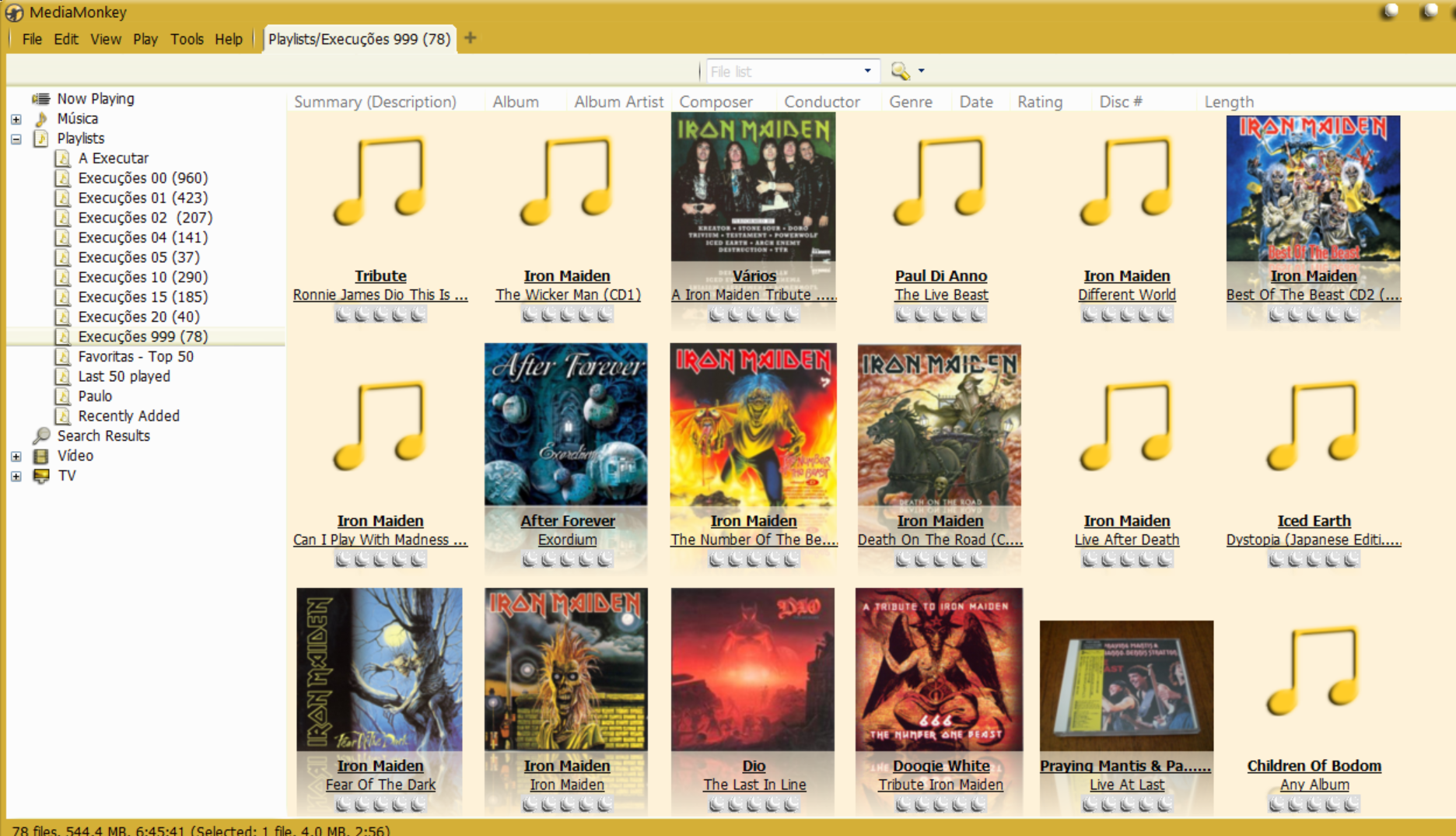This screenshot has width=1456, height=836.
Task: Click the Vídeo film icon in tree
Action: 41,456
